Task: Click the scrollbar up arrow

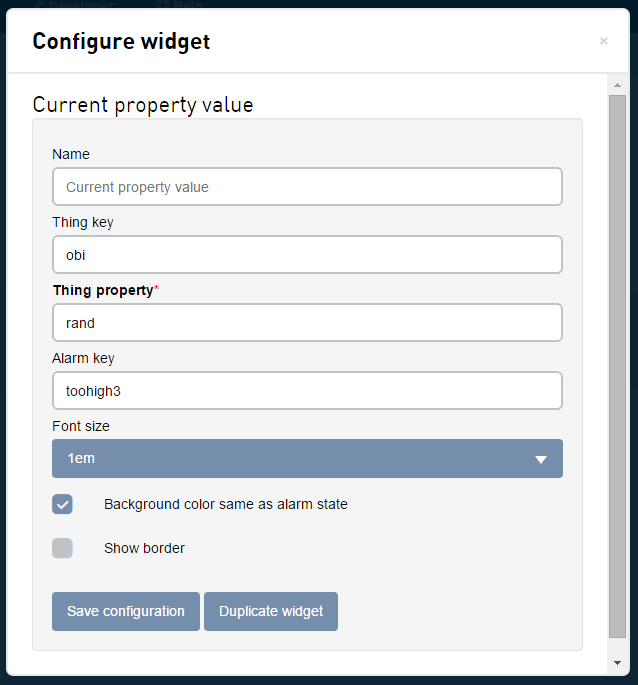Action: click(617, 84)
